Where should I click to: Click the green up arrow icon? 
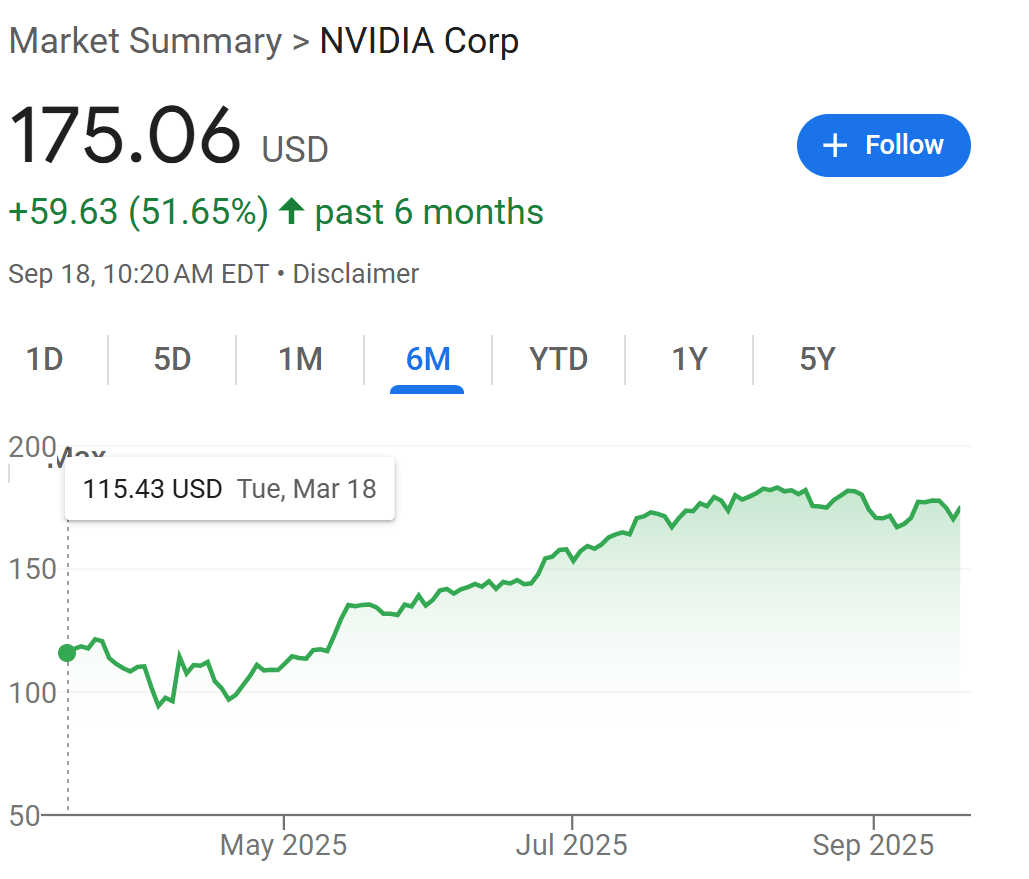pyautogui.click(x=291, y=211)
